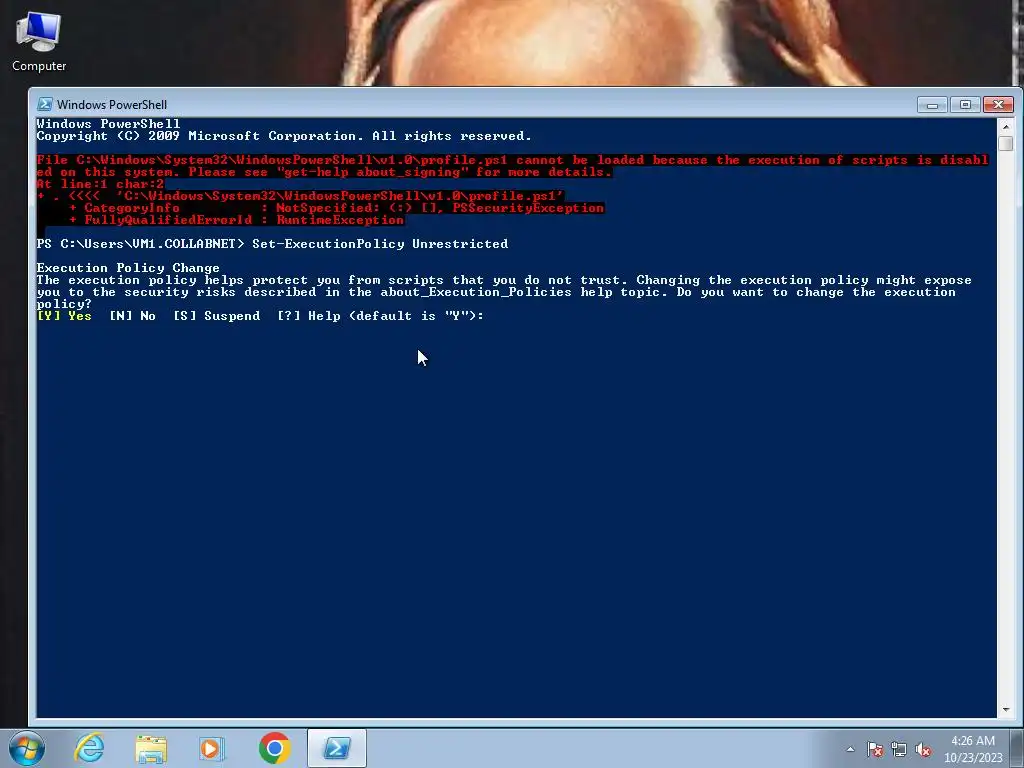
Task: Minimize the Windows PowerShell window
Action: [x=932, y=104]
